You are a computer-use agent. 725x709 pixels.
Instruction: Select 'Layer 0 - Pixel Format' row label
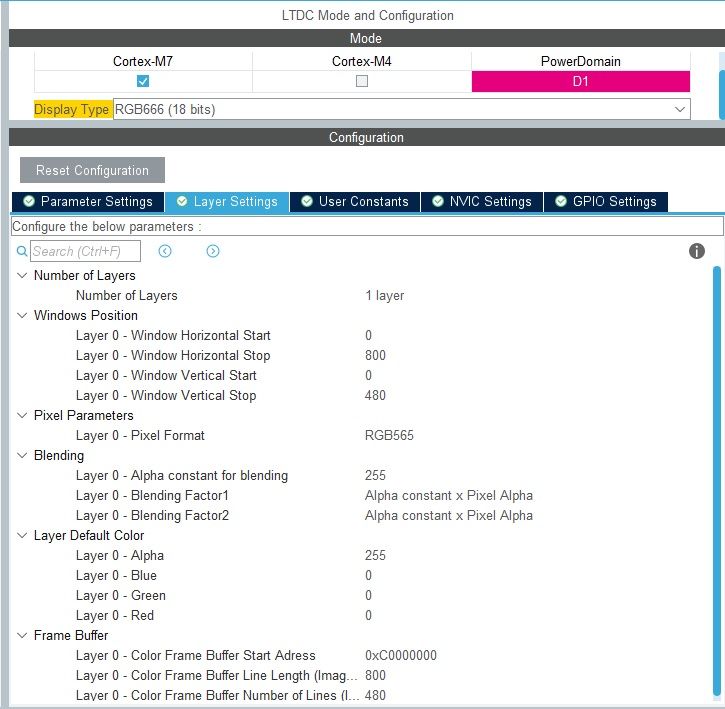pos(140,436)
